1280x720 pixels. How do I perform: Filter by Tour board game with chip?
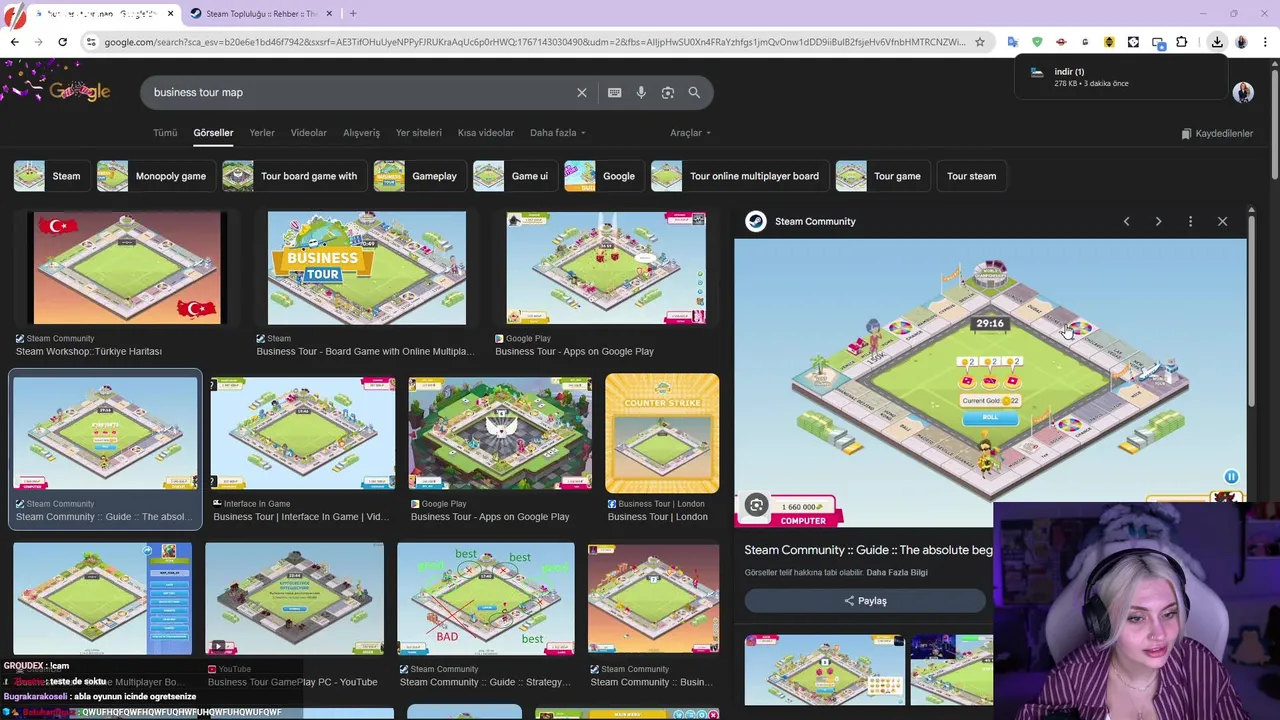[x=293, y=176]
